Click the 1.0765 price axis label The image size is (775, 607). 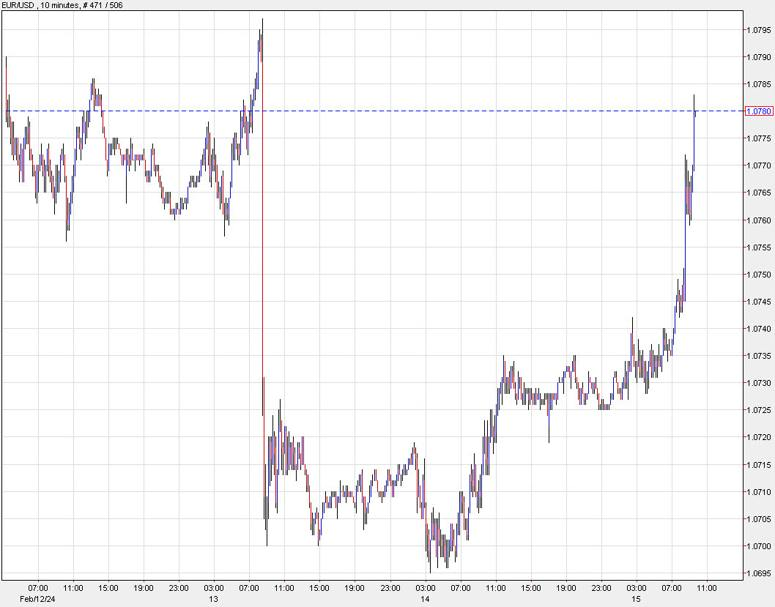pos(759,193)
